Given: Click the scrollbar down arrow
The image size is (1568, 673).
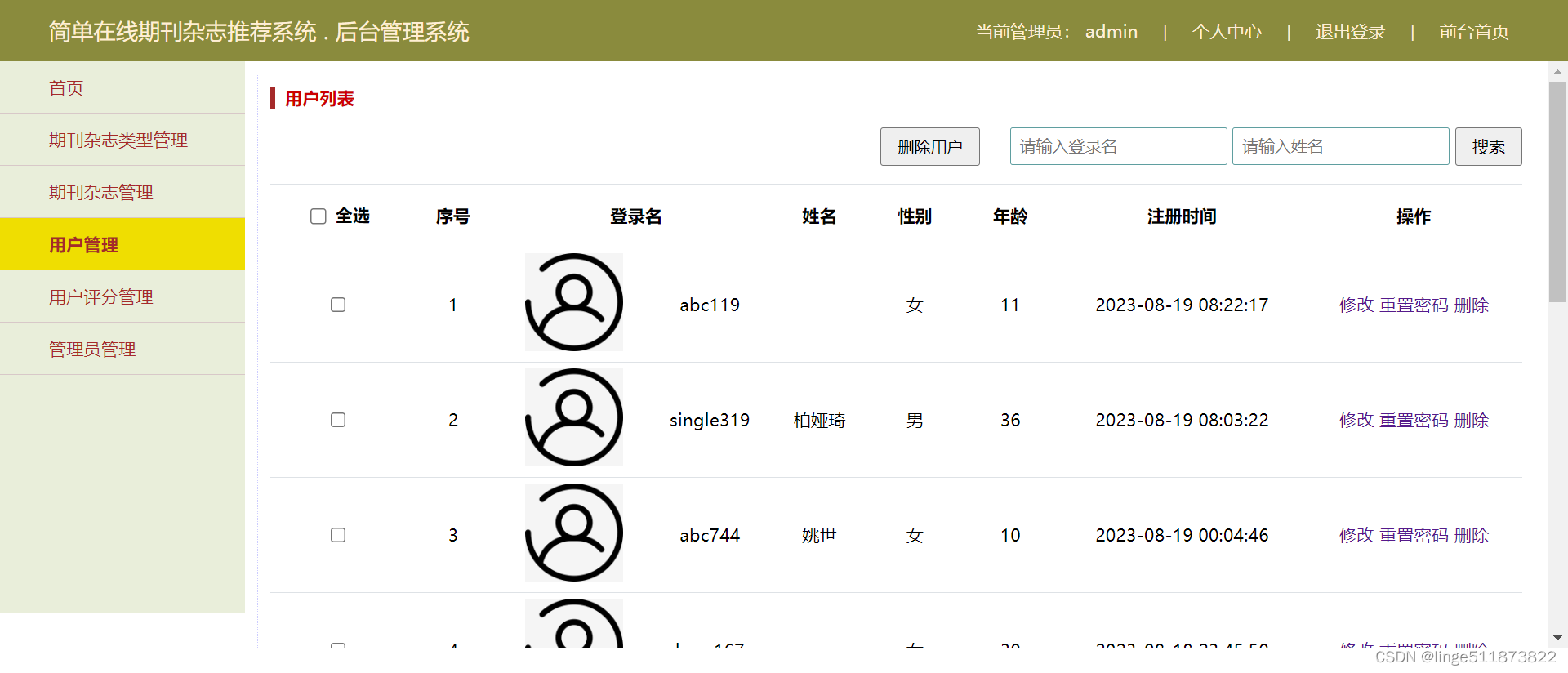Looking at the screenshot, I should (x=1557, y=638).
